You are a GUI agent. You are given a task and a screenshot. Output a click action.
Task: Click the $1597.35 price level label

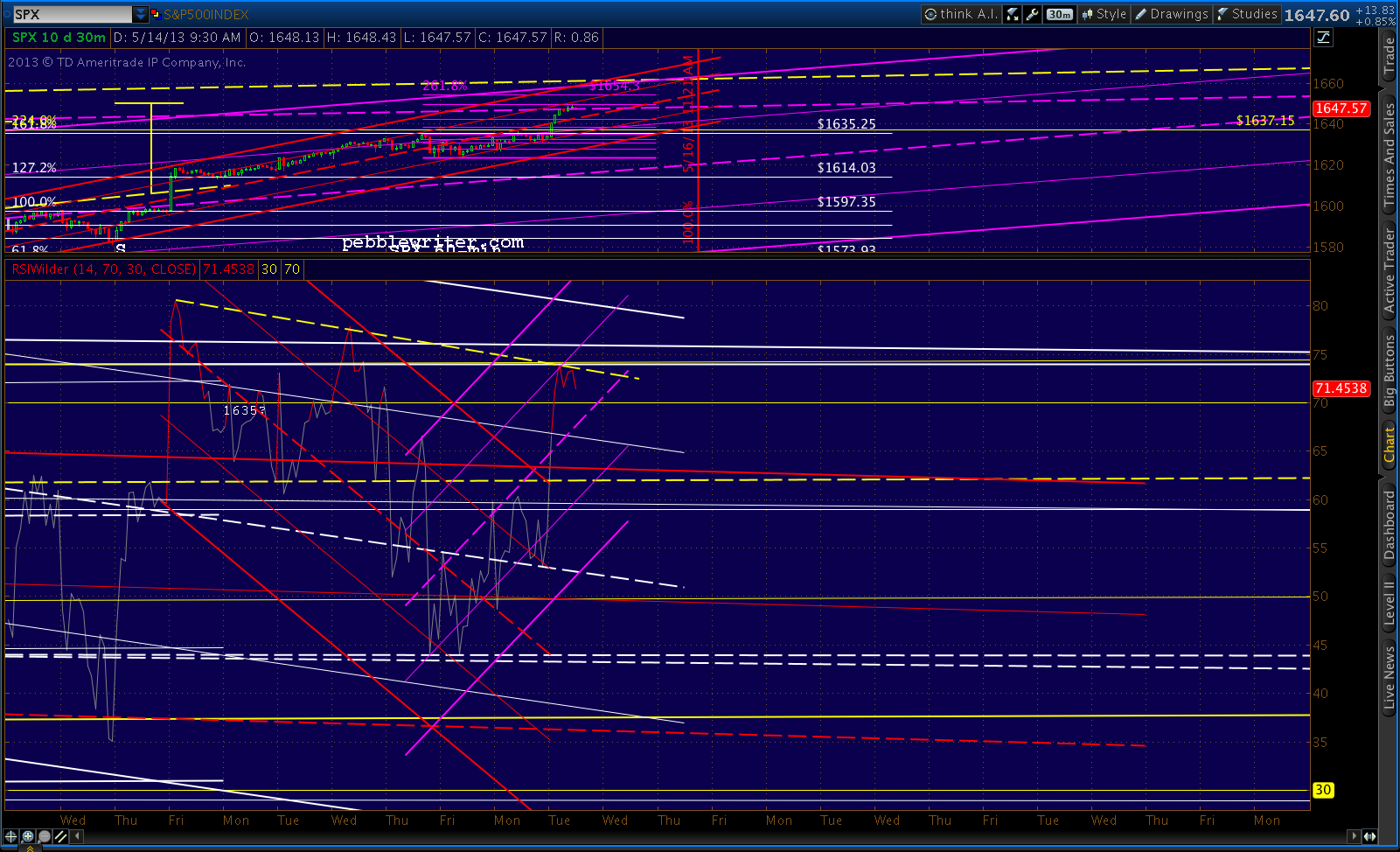846,202
